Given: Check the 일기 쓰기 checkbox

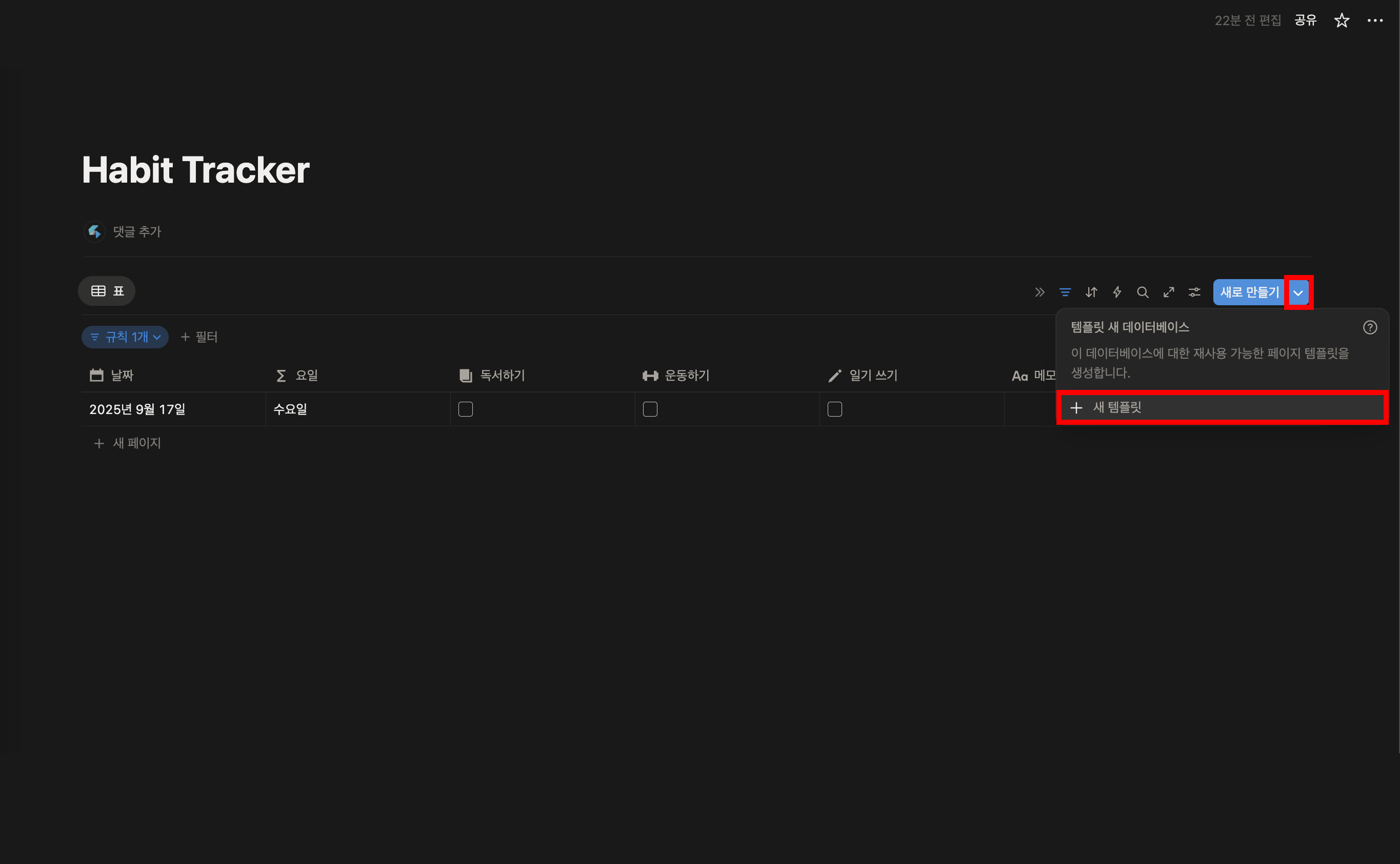Looking at the screenshot, I should (x=834, y=409).
